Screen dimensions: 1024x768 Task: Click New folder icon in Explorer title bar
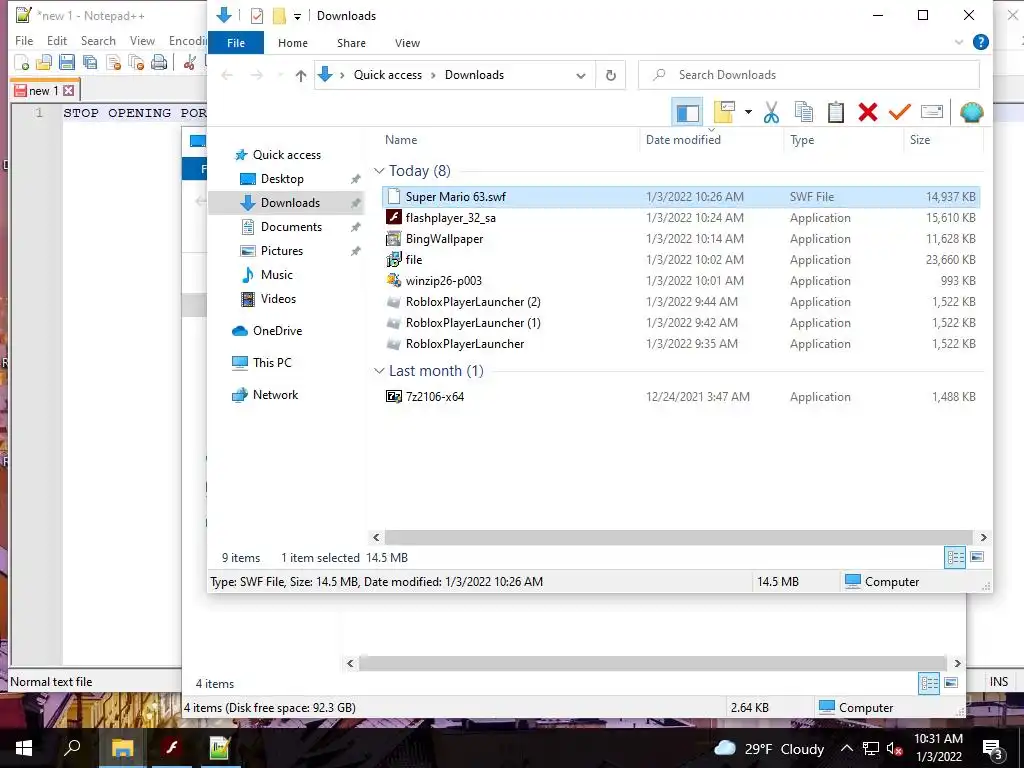coord(279,16)
